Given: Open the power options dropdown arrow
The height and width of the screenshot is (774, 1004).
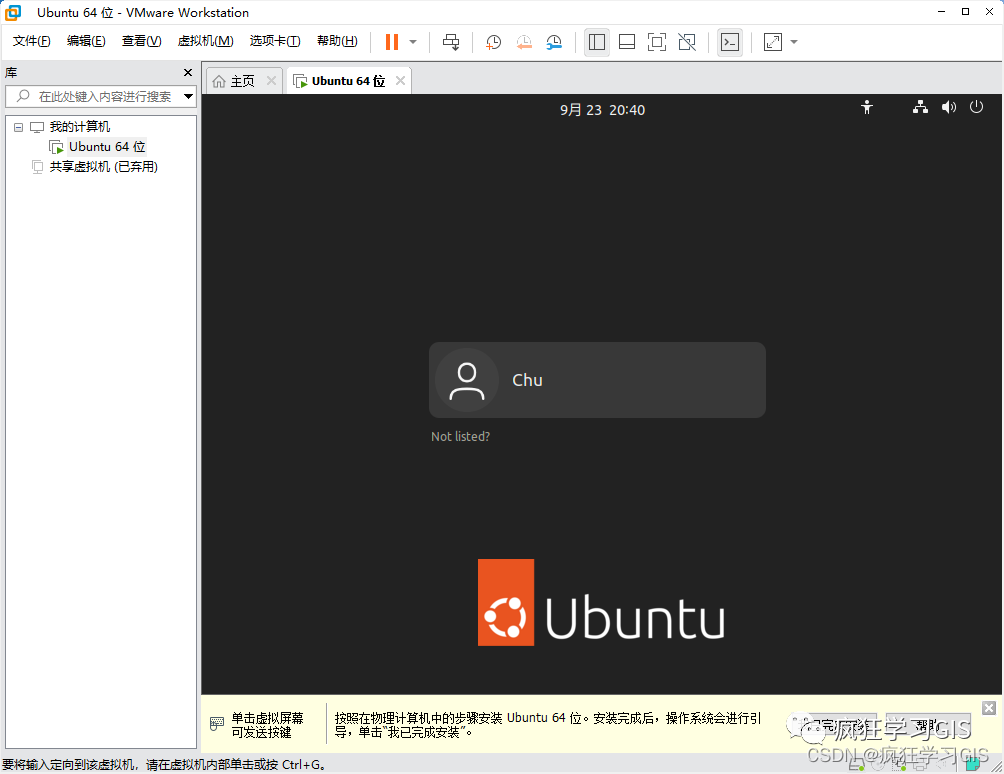Looking at the screenshot, I should click(x=413, y=42).
